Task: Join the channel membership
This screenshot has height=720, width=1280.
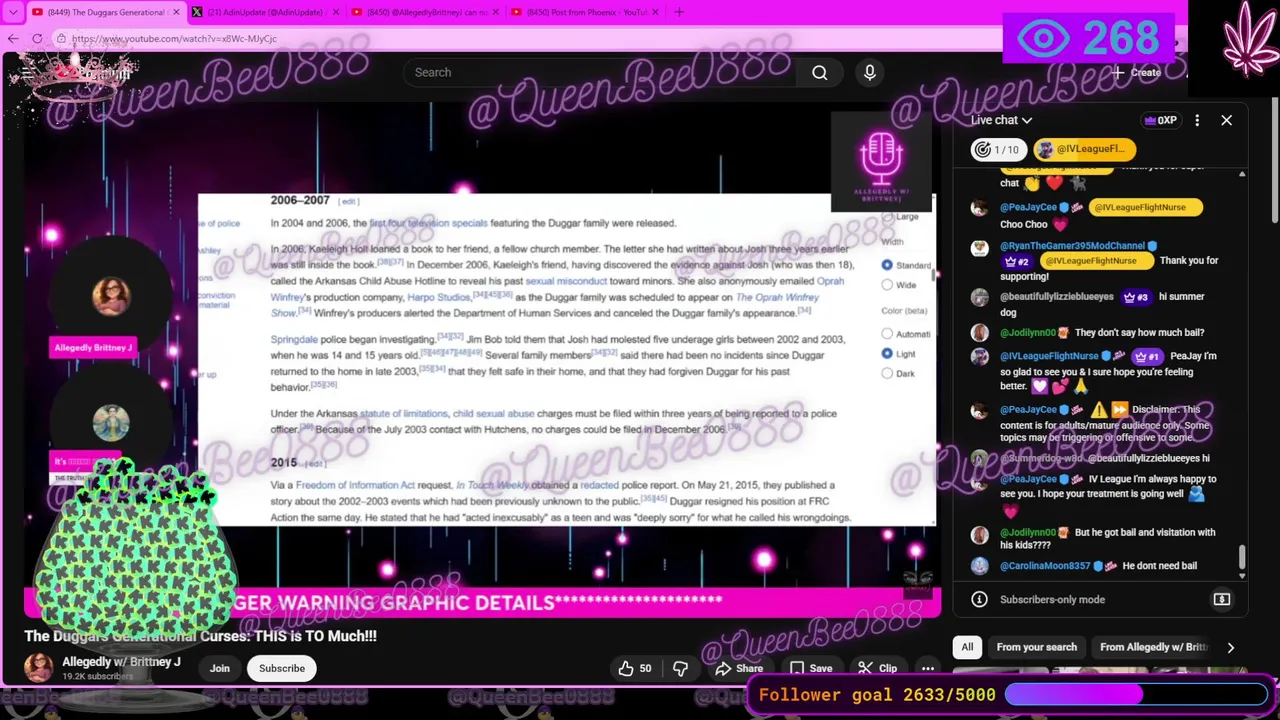Action: 220,668
